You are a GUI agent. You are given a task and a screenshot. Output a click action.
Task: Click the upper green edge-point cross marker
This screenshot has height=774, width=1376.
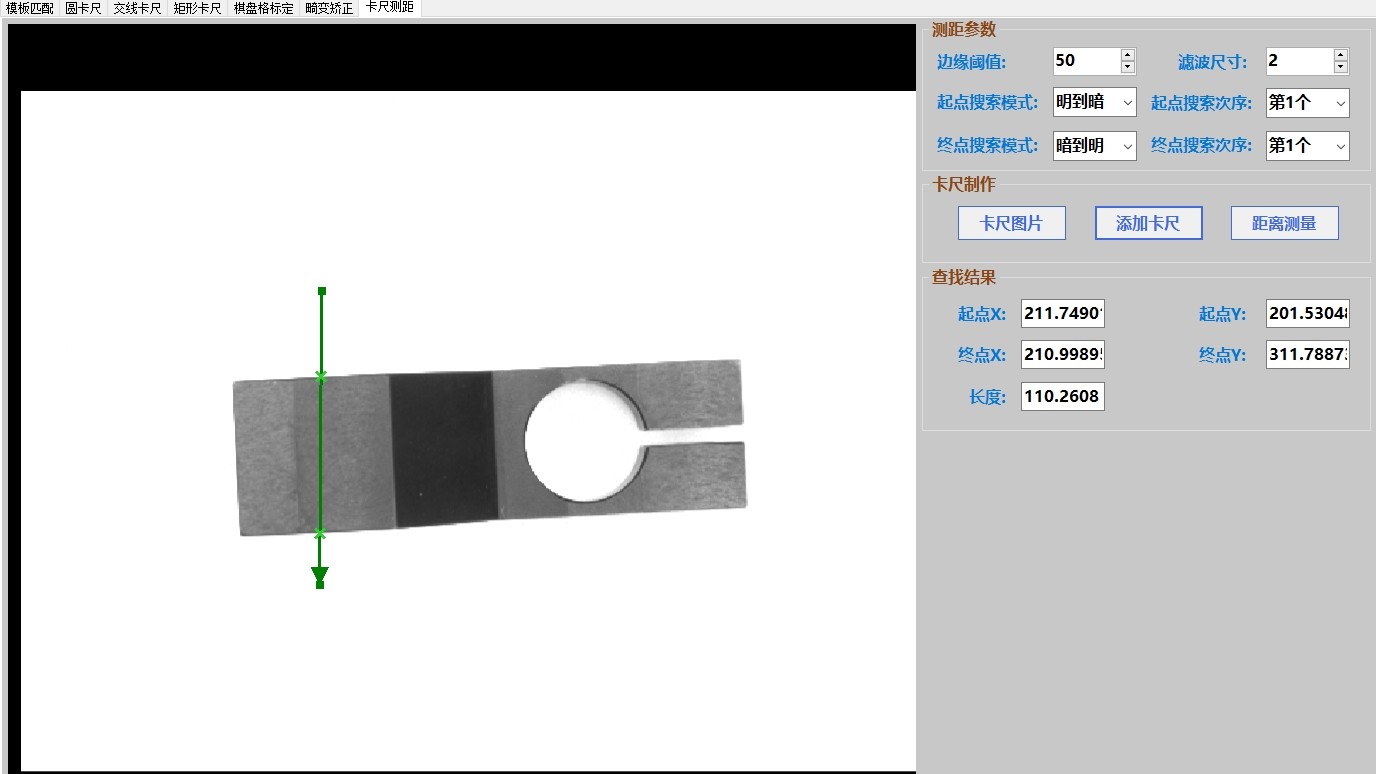click(x=321, y=377)
